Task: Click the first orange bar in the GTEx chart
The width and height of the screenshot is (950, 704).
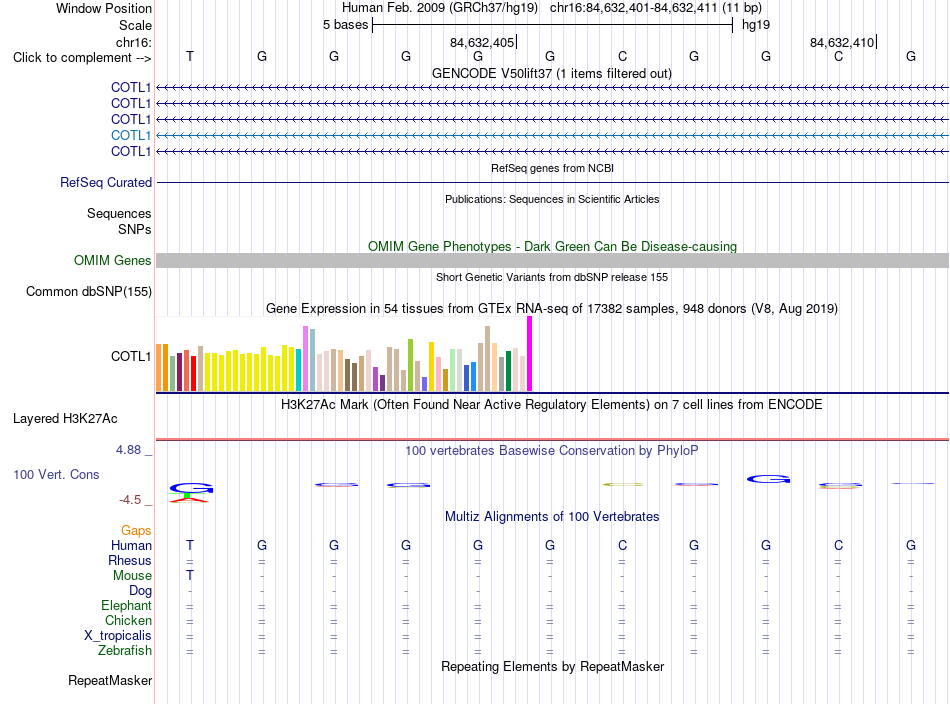Action: tap(159, 368)
